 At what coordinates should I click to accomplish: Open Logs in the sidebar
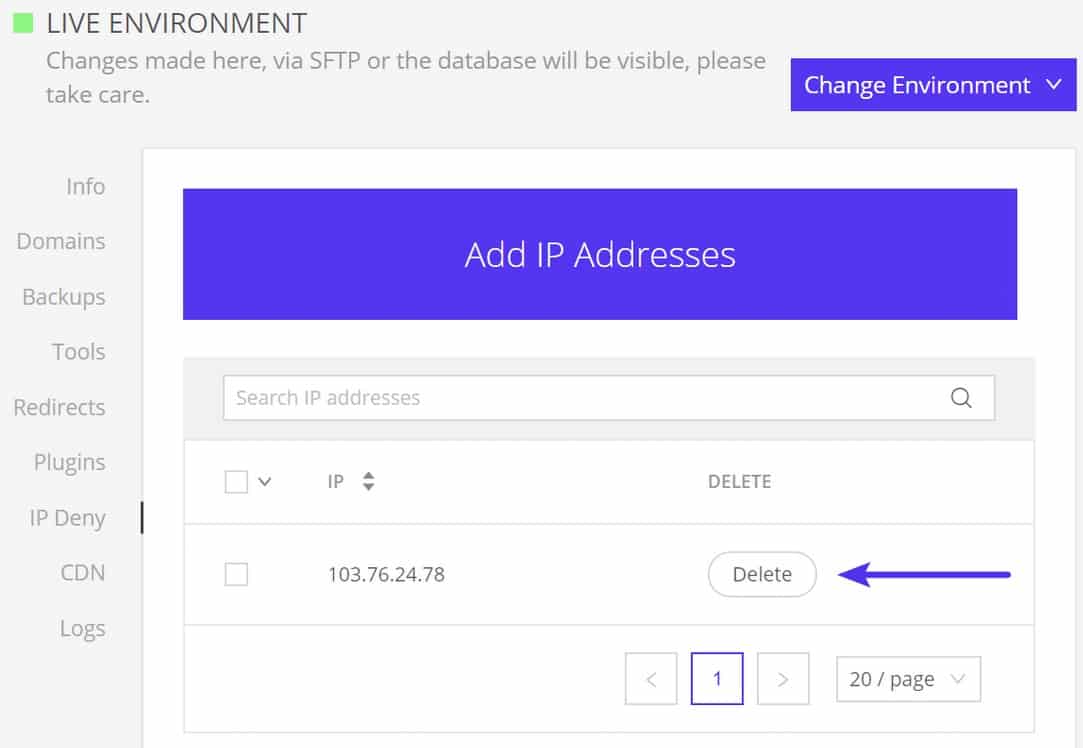click(83, 629)
